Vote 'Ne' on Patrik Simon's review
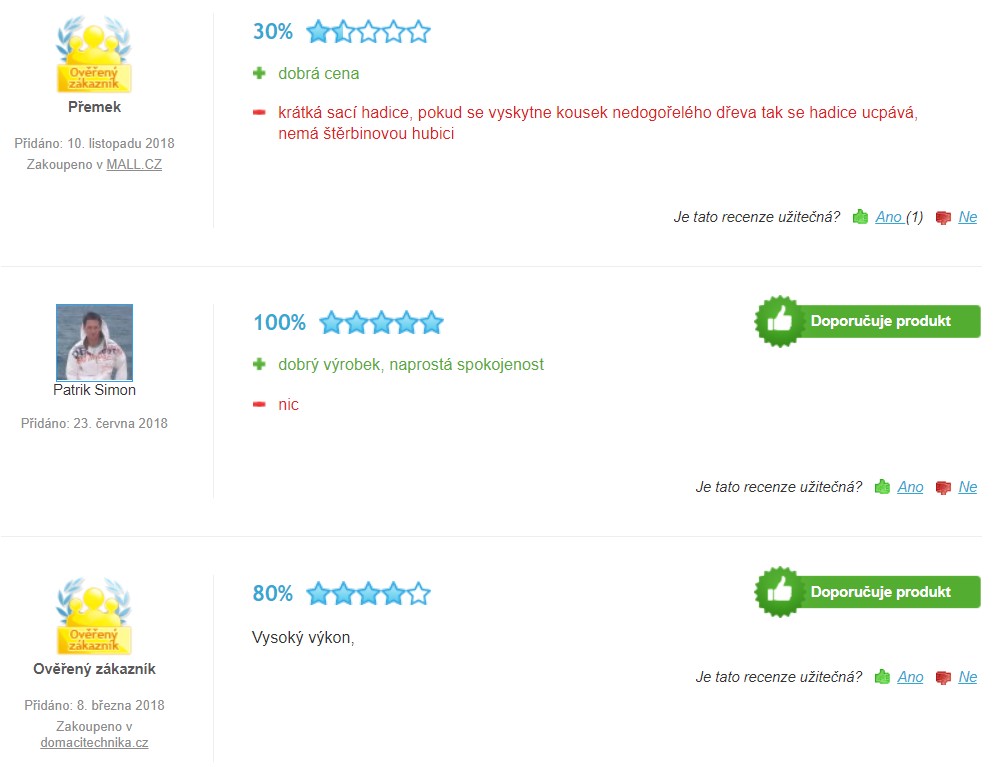The image size is (998, 767). click(x=967, y=487)
